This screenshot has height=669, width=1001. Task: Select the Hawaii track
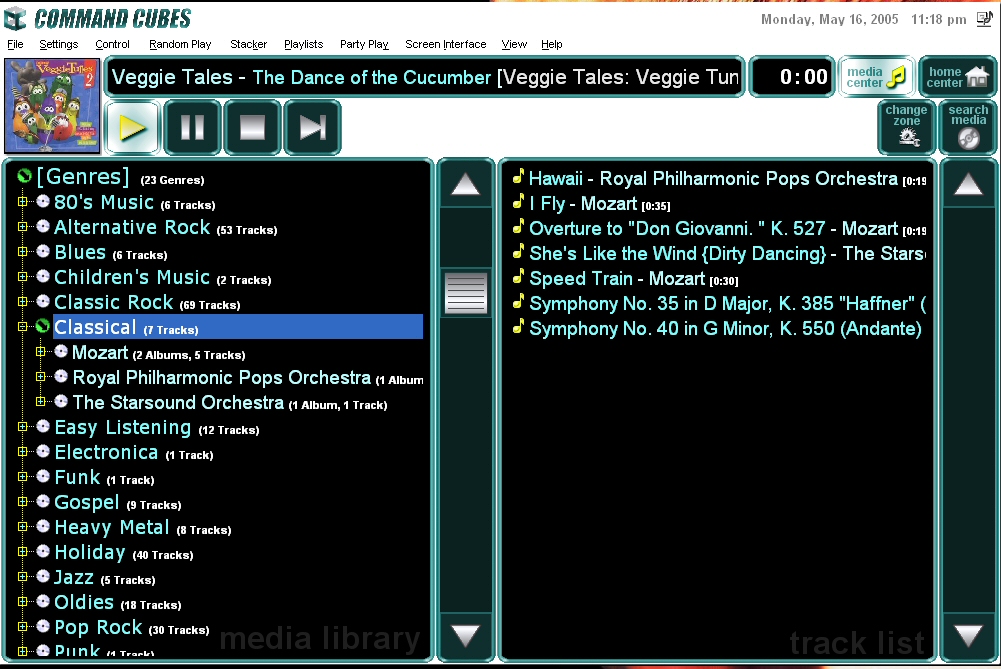click(x=555, y=179)
